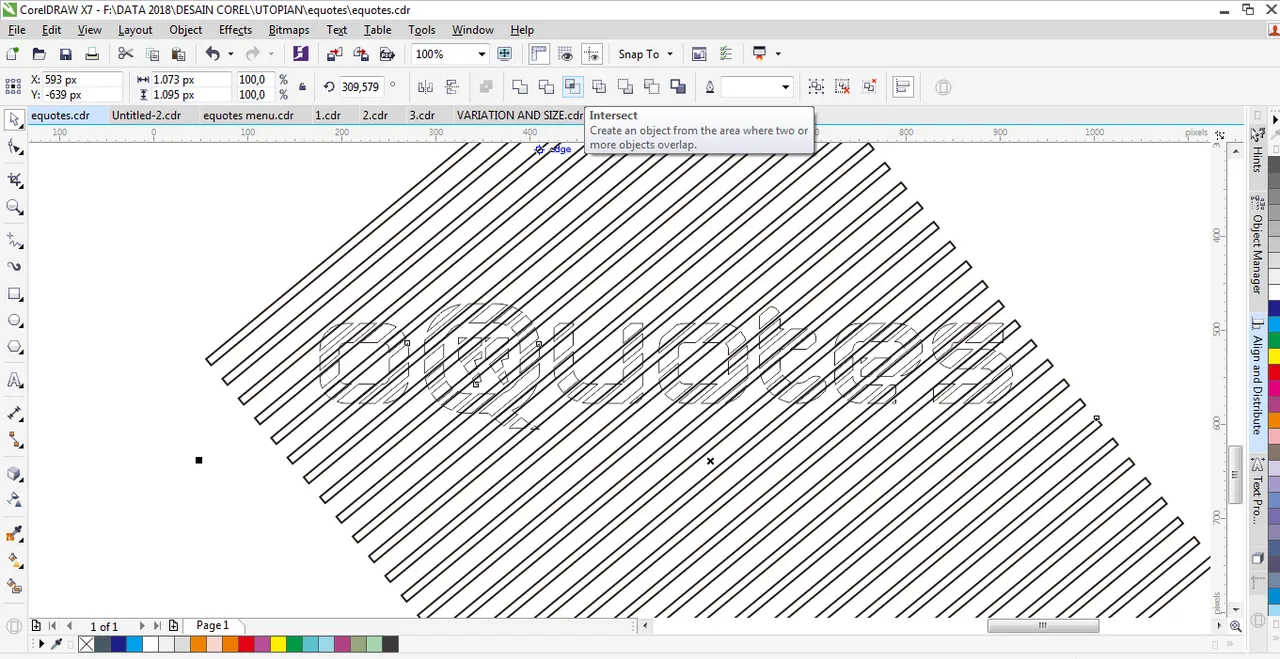
Task: Open the File menu
Action: pyautogui.click(x=17, y=30)
